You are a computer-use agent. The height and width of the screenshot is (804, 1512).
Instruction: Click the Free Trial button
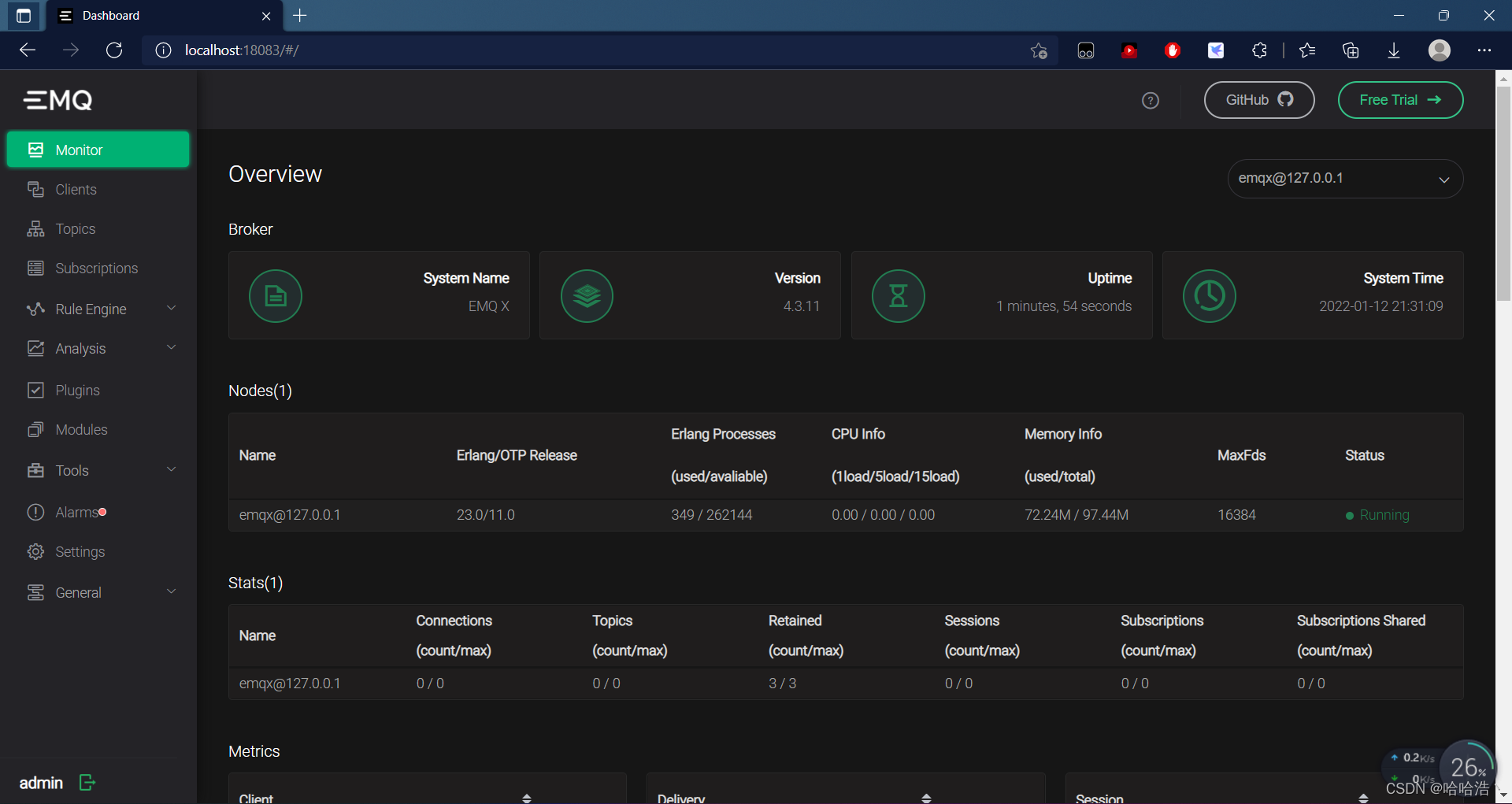pos(1400,100)
